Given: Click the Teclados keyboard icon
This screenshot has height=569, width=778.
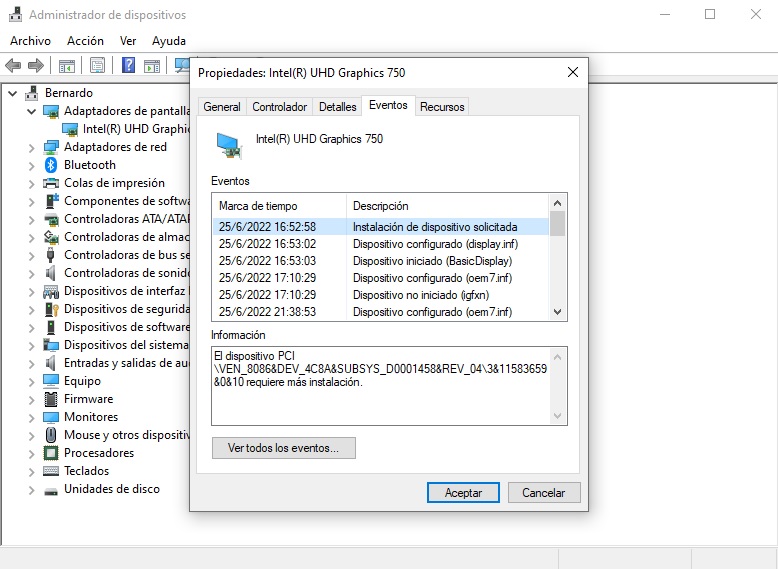Looking at the screenshot, I should [51, 471].
